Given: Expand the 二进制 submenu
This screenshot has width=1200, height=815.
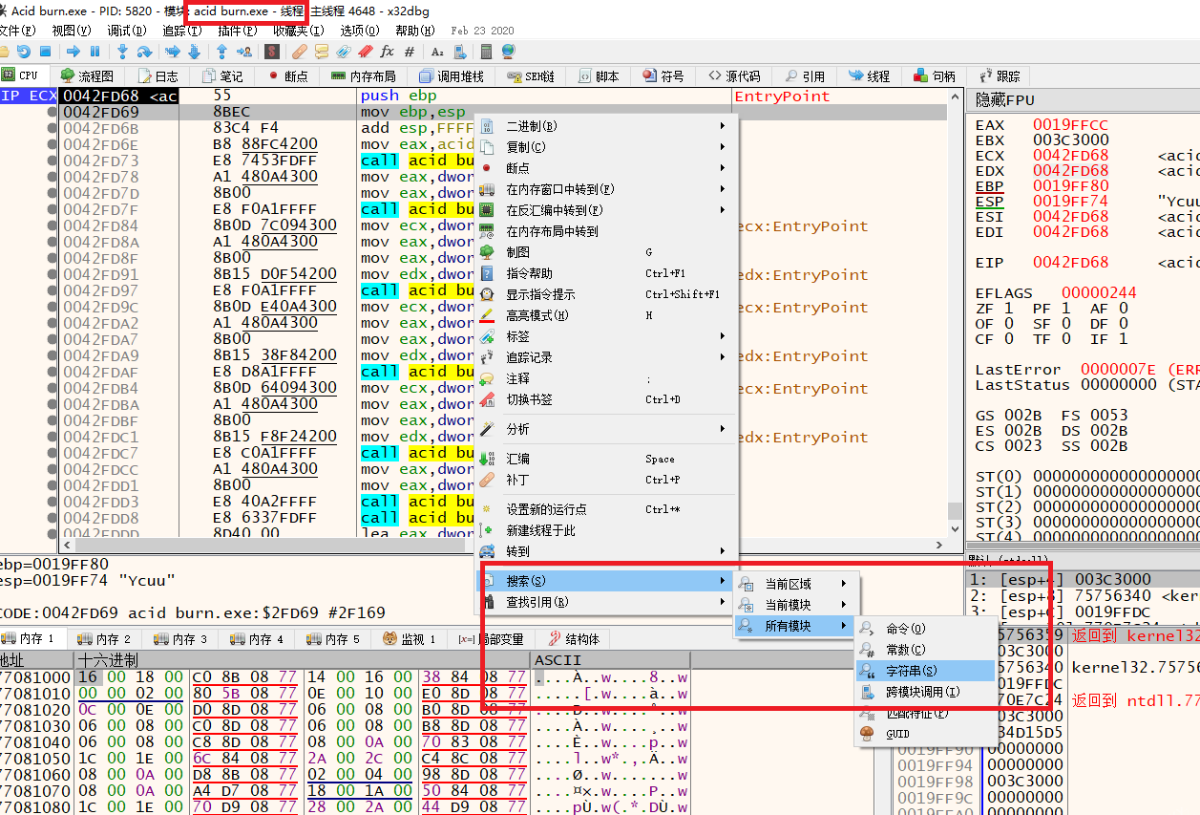Looking at the screenshot, I should (606, 126).
